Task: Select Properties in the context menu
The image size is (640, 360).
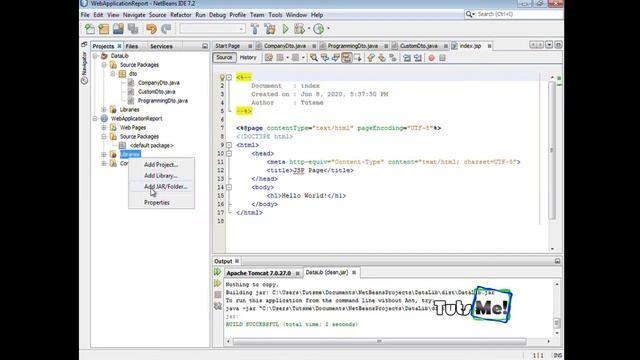Action: (161, 203)
